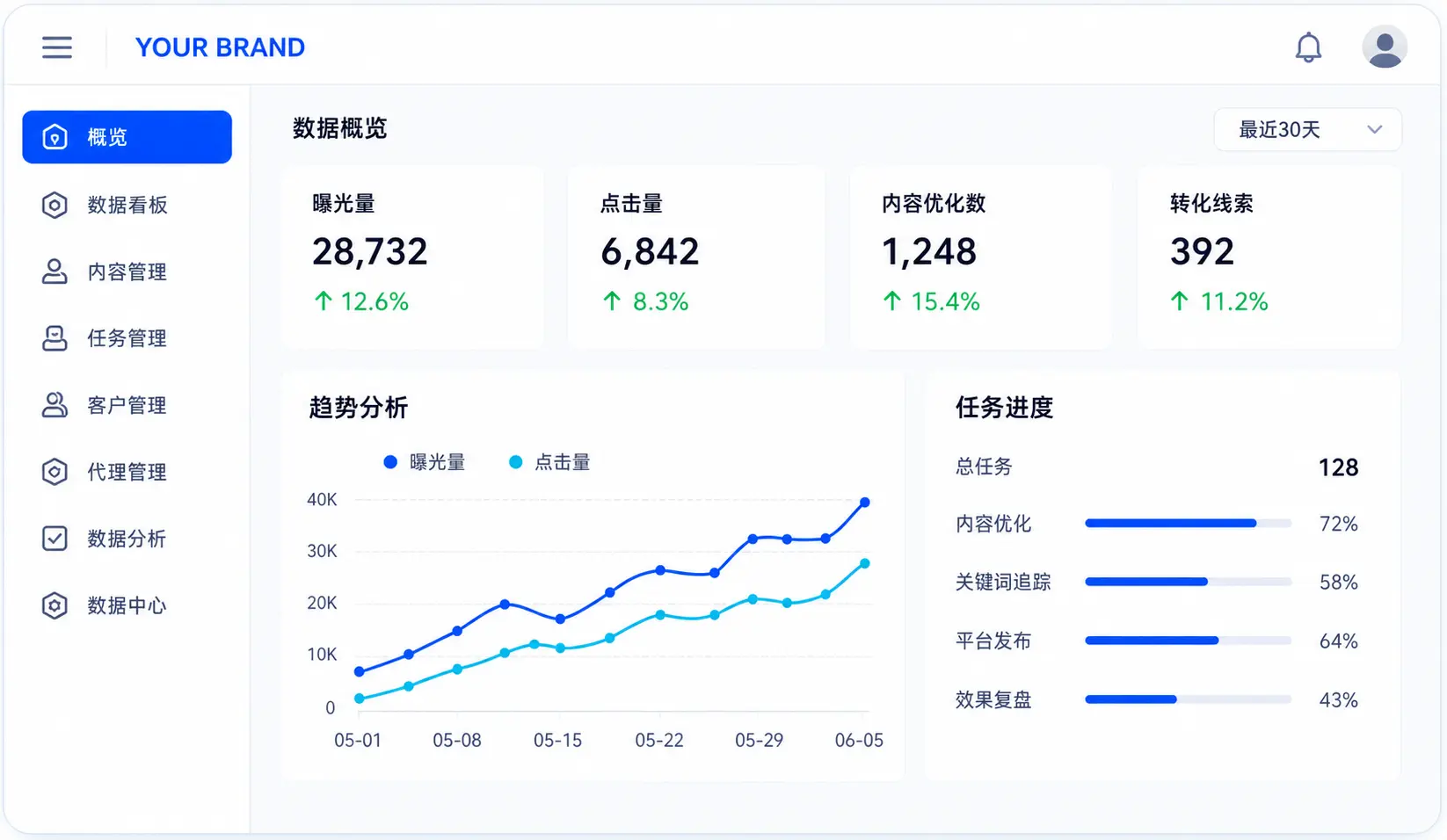1447x840 pixels.
Task: Click the 客户管理 users icon
Action: click(x=55, y=405)
